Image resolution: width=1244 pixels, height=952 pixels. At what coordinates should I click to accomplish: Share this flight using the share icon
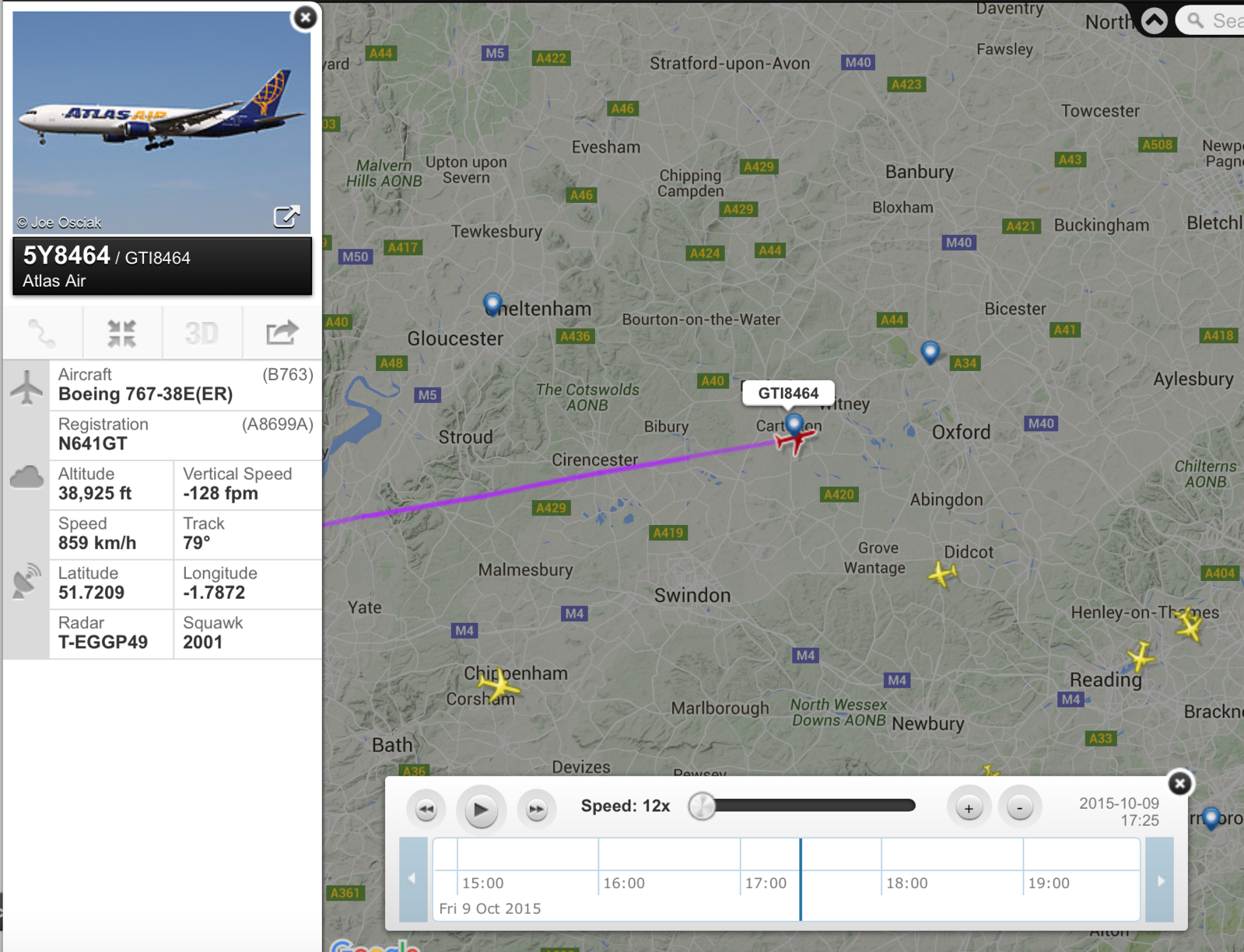click(x=282, y=334)
